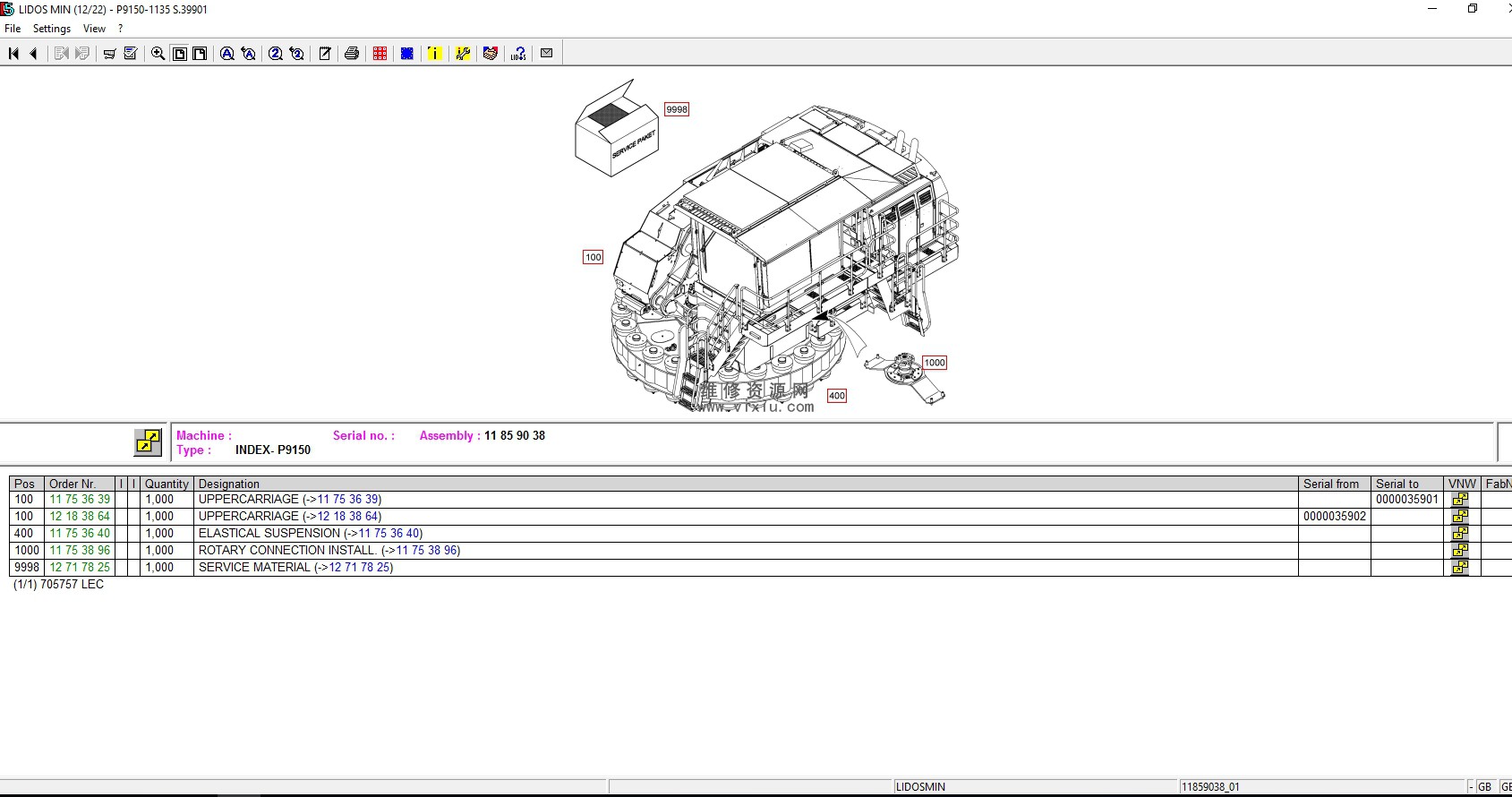The image size is (1512, 797).
Task: Click the envelope mail icon
Action: click(x=546, y=54)
